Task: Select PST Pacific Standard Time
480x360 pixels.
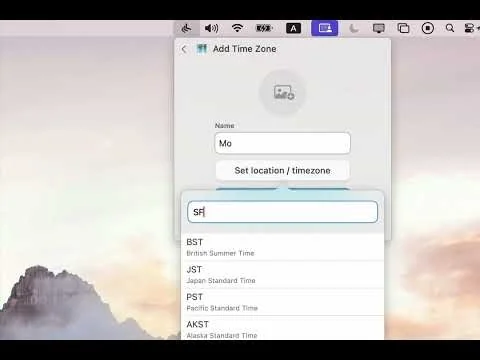Action: pyautogui.click(x=283, y=302)
